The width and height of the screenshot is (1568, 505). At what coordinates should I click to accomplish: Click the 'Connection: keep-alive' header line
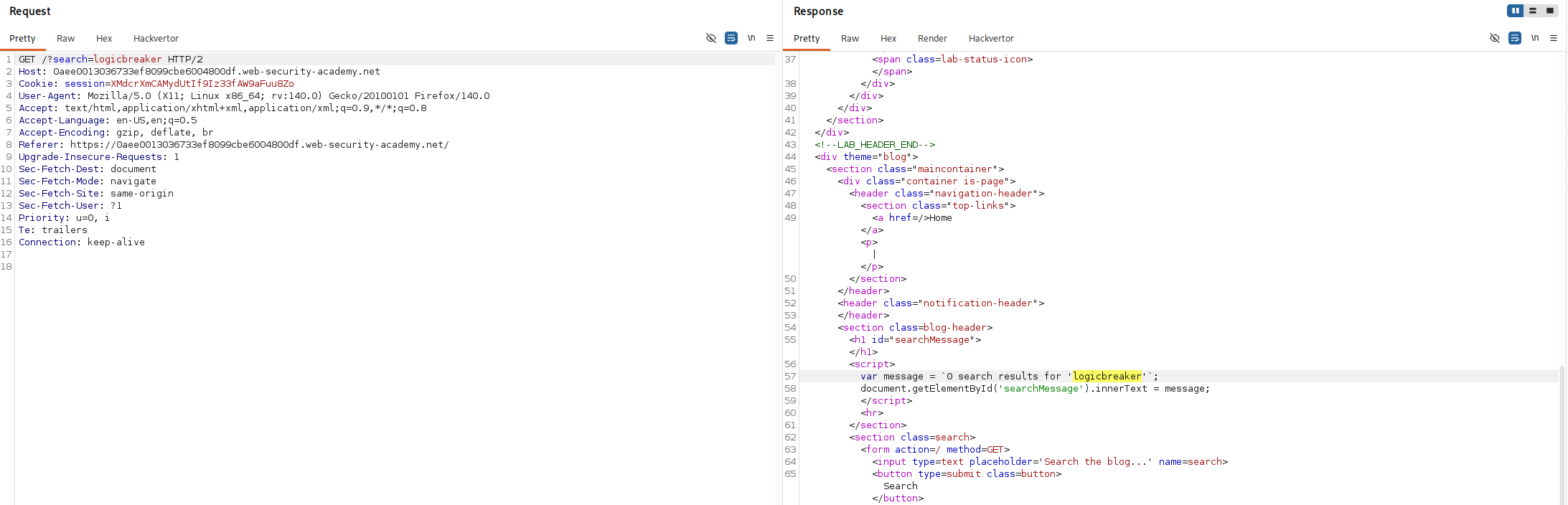82,242
